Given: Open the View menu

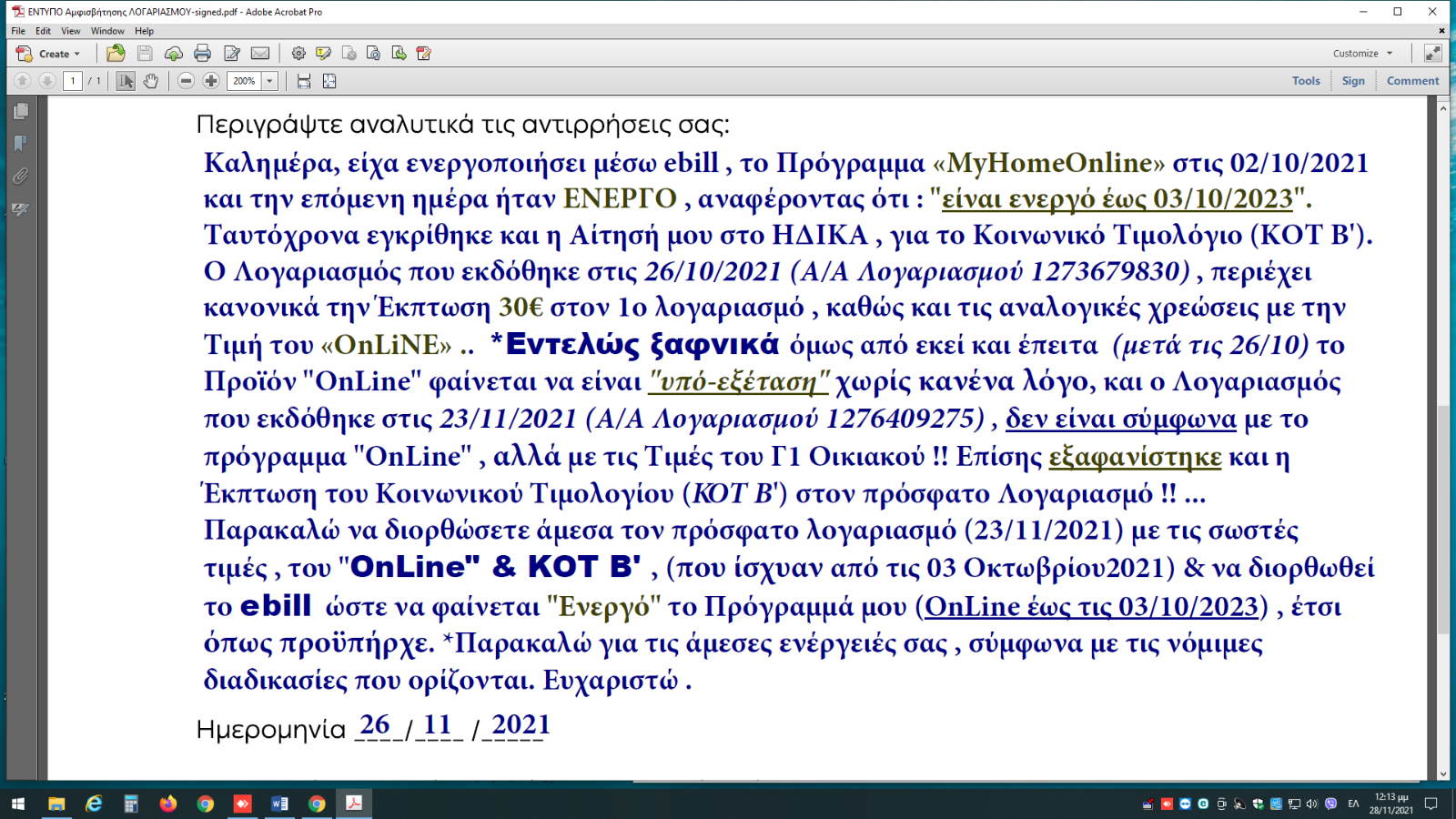Looking at the screenshot, I should (x=70, y=31).
